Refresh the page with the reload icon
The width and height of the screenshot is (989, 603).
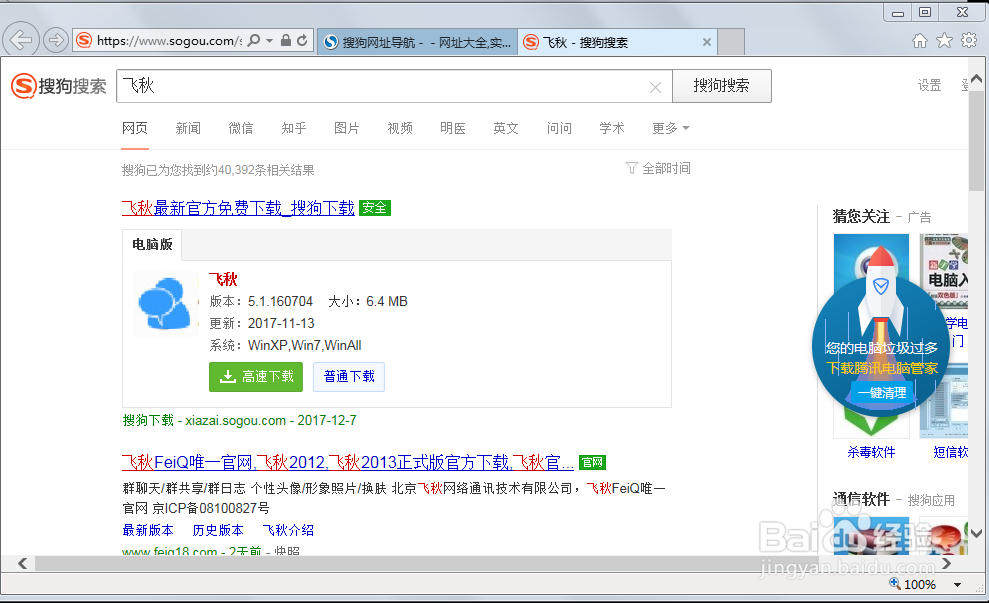click(302, 40)
